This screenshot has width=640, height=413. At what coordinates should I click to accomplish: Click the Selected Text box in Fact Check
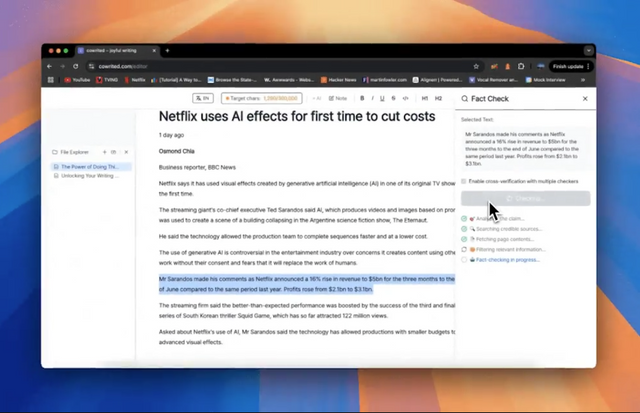coord(525,149)
